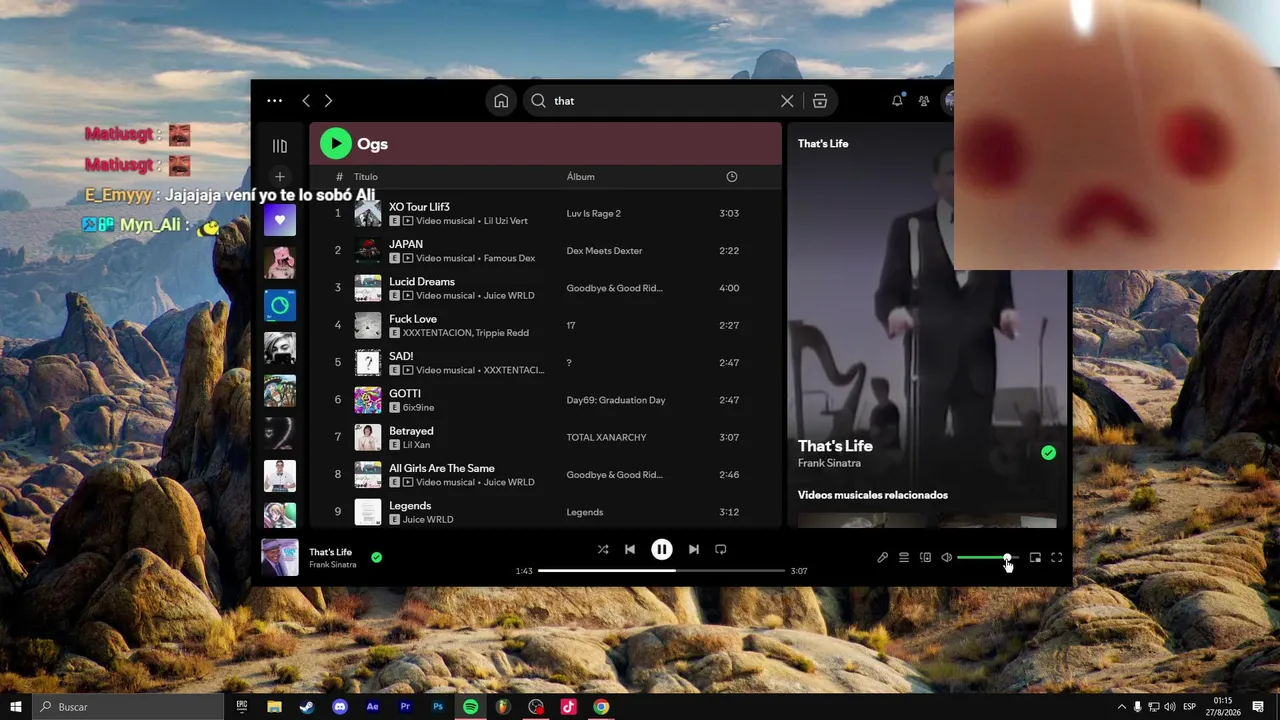Click the GOTTI cover thumbnail
Image resolution: width=1280 pixels, height=720 pixels.
click(368, 400)
